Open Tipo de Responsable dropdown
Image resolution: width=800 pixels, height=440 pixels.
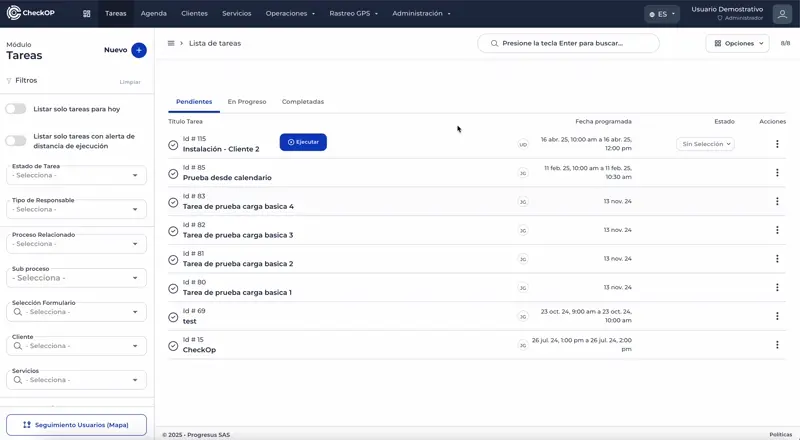77,209
